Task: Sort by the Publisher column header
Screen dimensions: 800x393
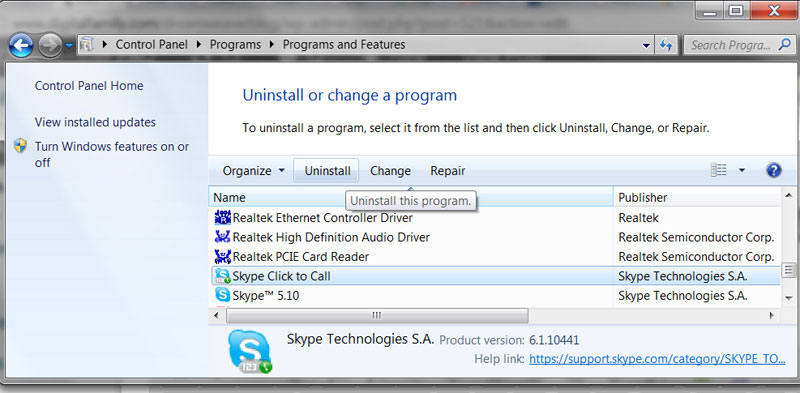Action: pyautogui.click(x=697, y=198)
